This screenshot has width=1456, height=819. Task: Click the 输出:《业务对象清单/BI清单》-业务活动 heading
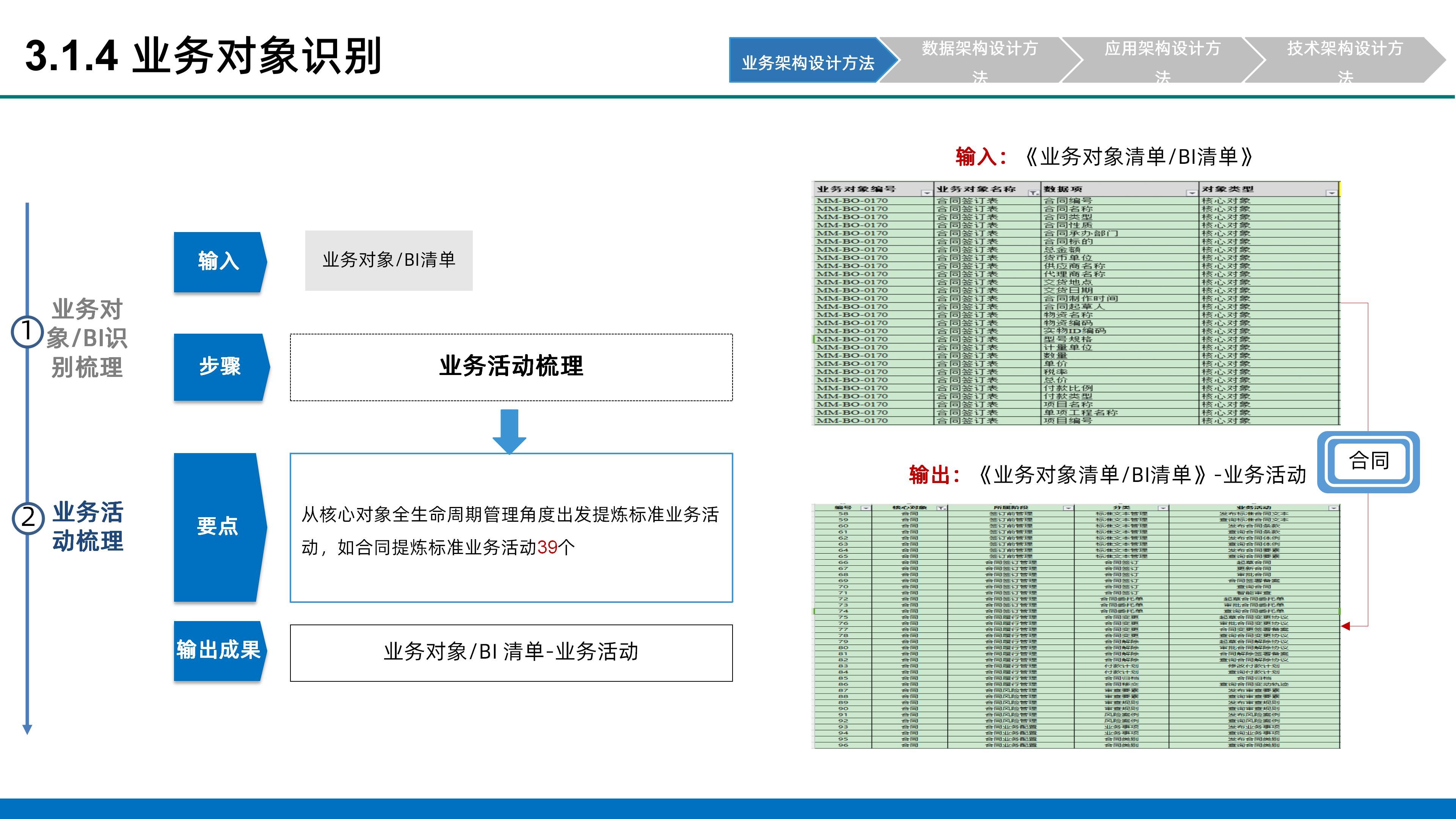pyautogui.click(x=1108, y=474)
